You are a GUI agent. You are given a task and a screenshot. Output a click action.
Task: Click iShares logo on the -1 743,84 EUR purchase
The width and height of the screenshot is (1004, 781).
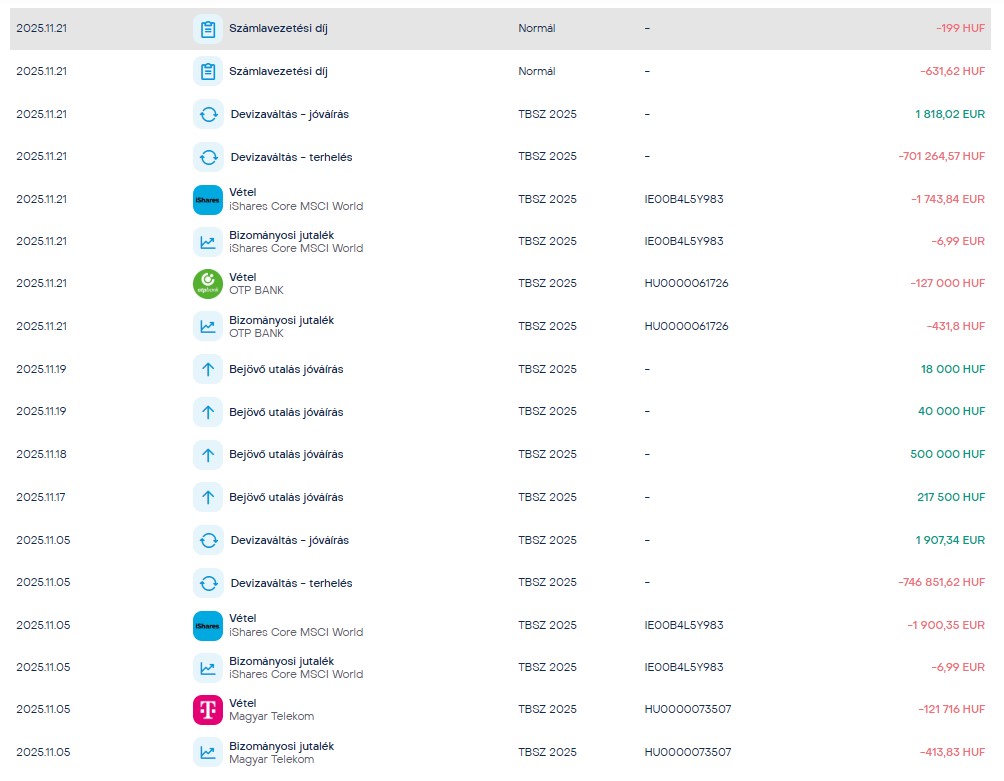tap(207, 199)
